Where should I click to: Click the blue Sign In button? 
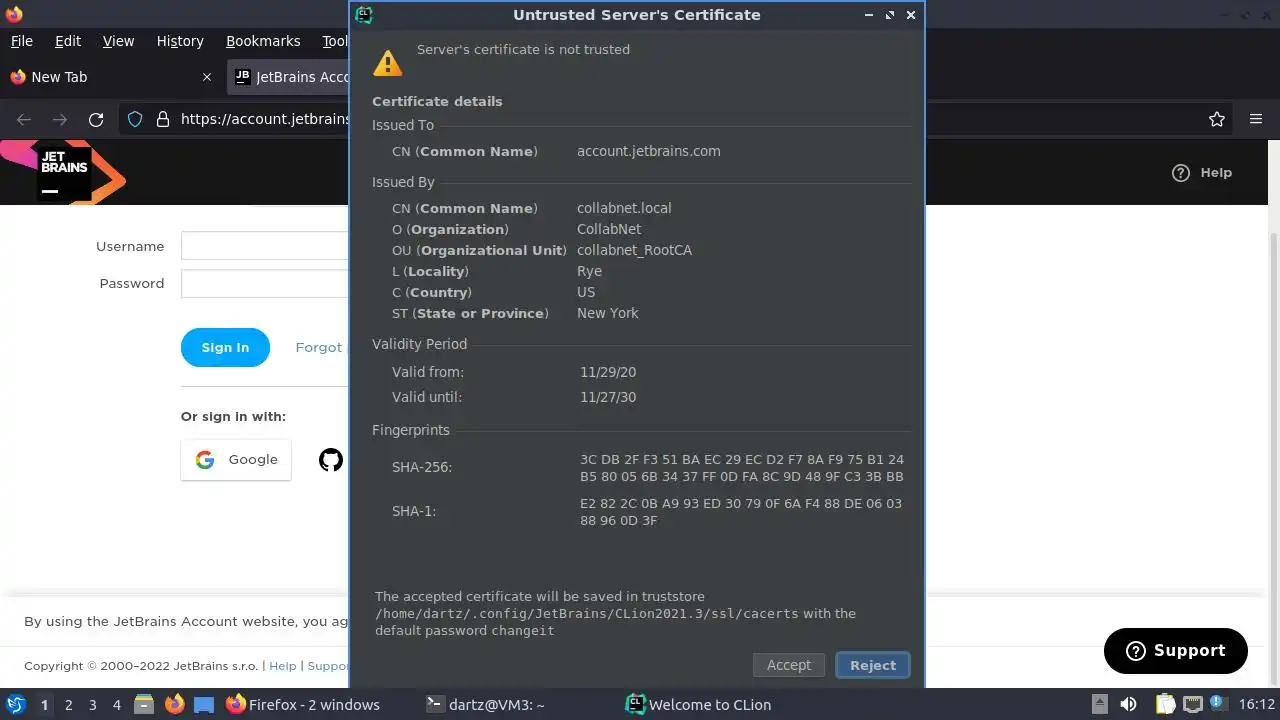coord(225,347)
